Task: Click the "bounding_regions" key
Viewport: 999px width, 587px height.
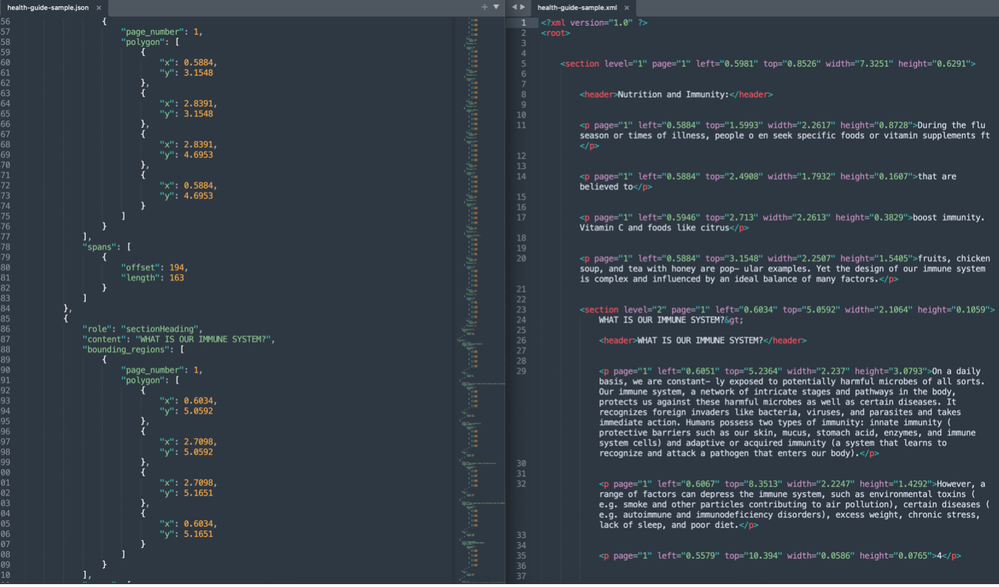Action: pyautogui.click(x=127, y=349)
